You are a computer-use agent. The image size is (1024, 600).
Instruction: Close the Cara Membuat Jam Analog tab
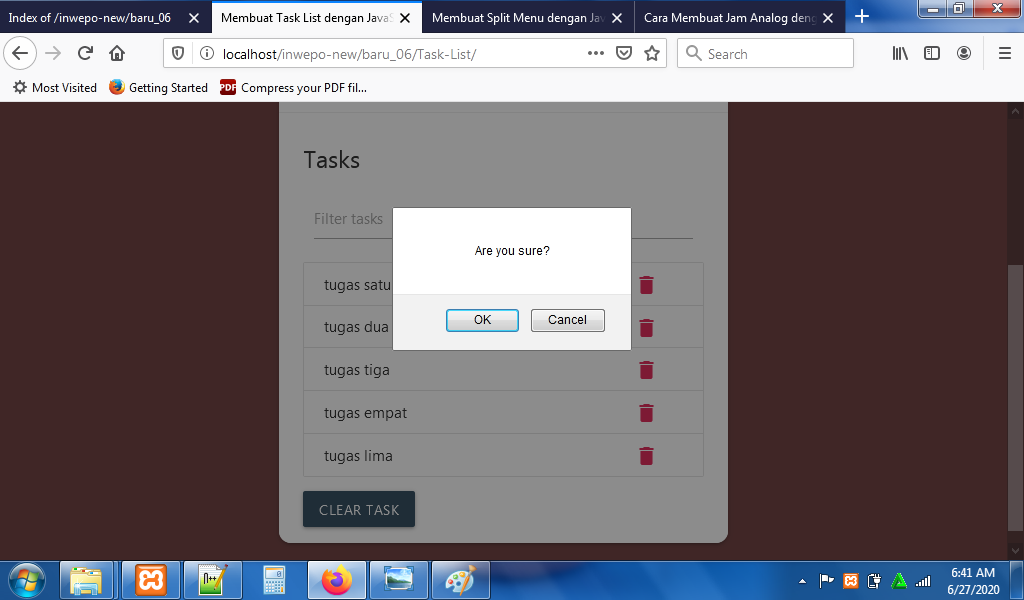(x=828, y=18)
